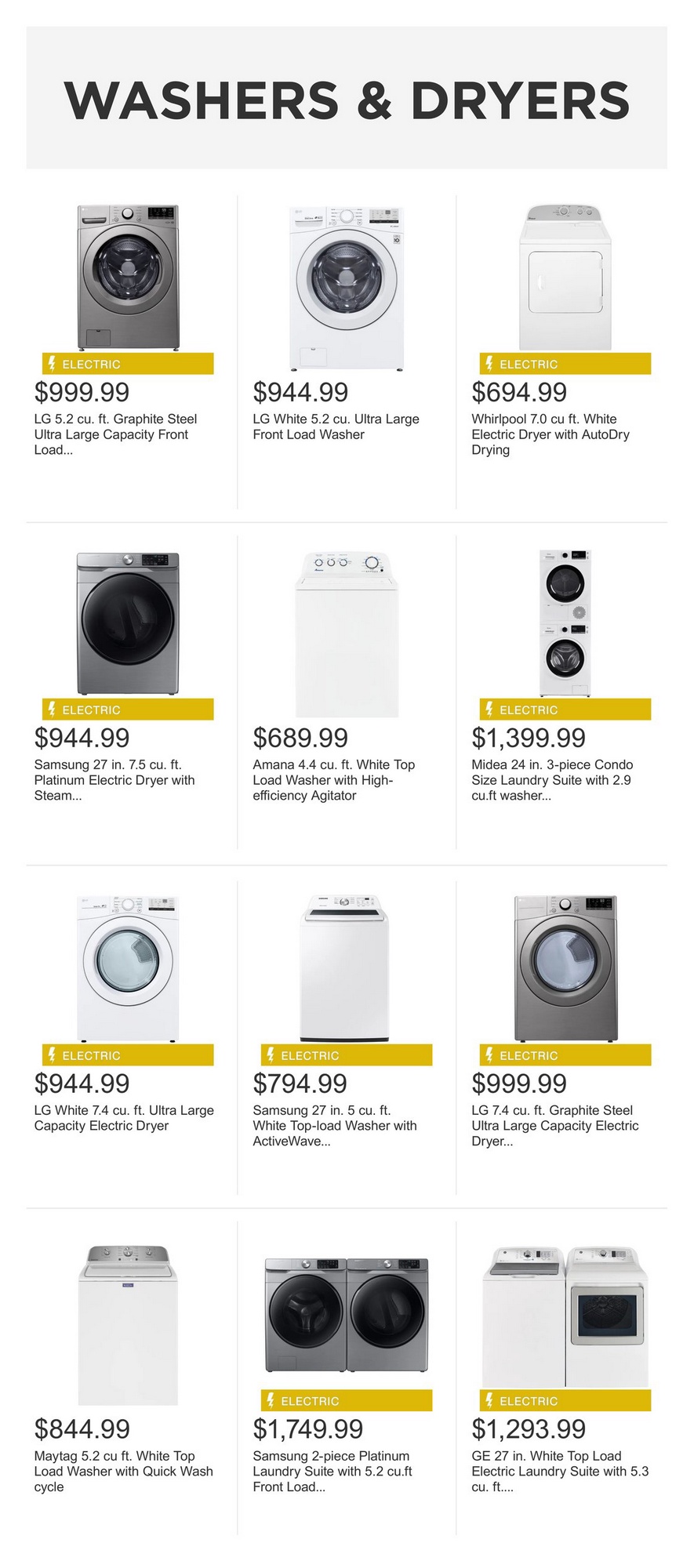Click the $1,293.99 price of GE suite

(x=529, y=1429)
